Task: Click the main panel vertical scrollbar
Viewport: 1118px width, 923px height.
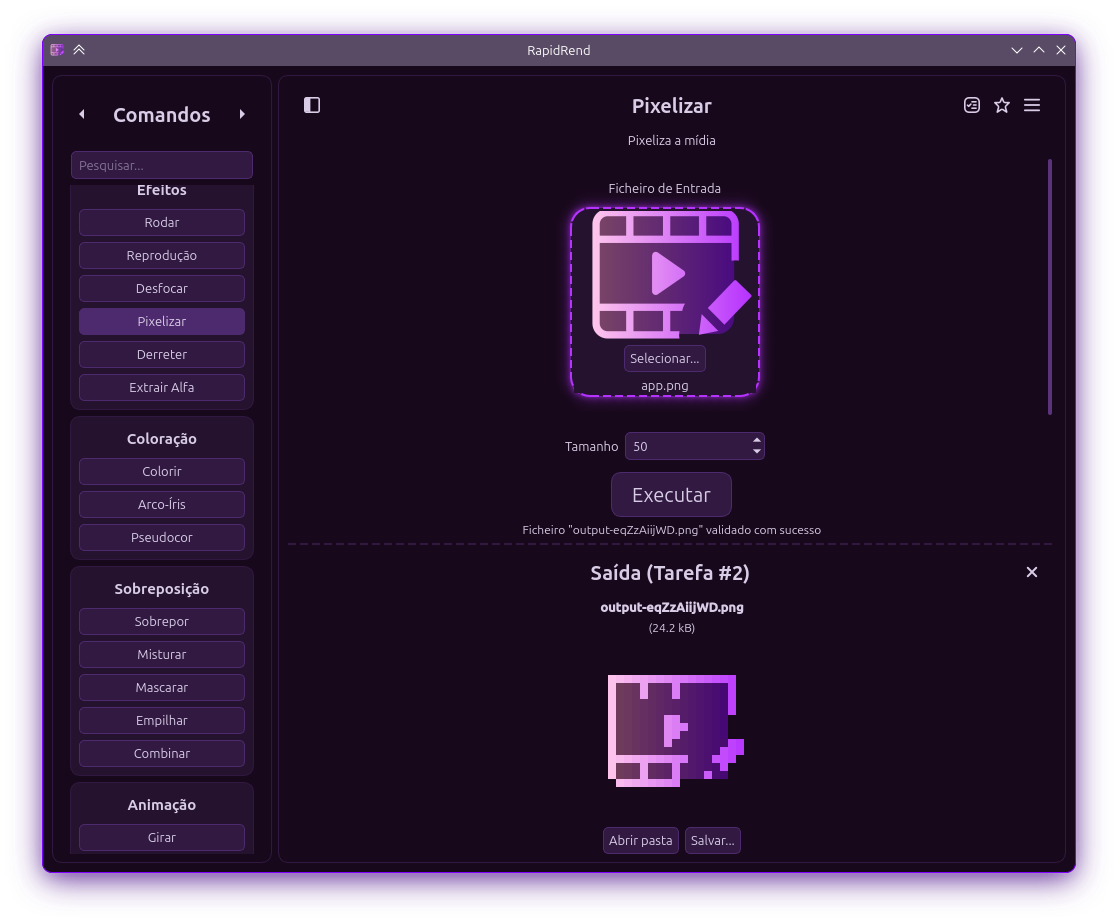Action: [x=1050, y=287]
